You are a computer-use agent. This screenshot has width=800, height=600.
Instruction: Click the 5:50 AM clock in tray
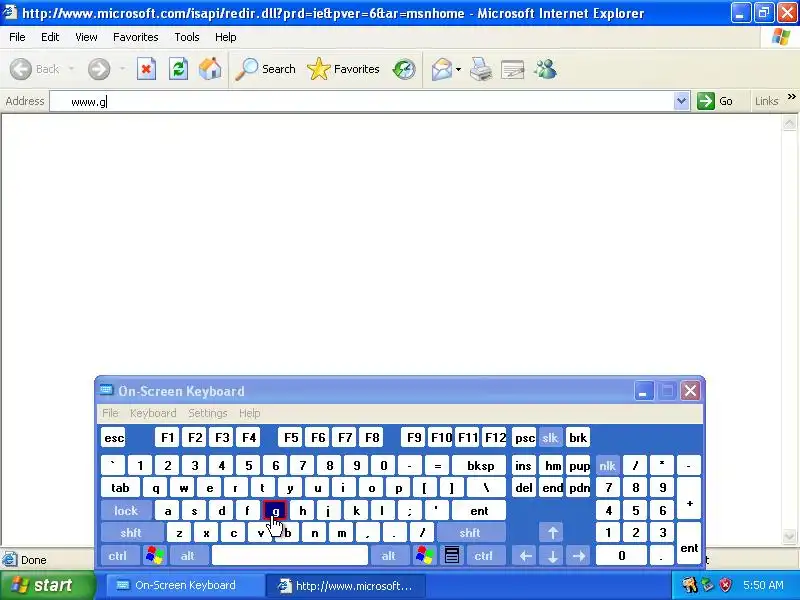(763, 585)
